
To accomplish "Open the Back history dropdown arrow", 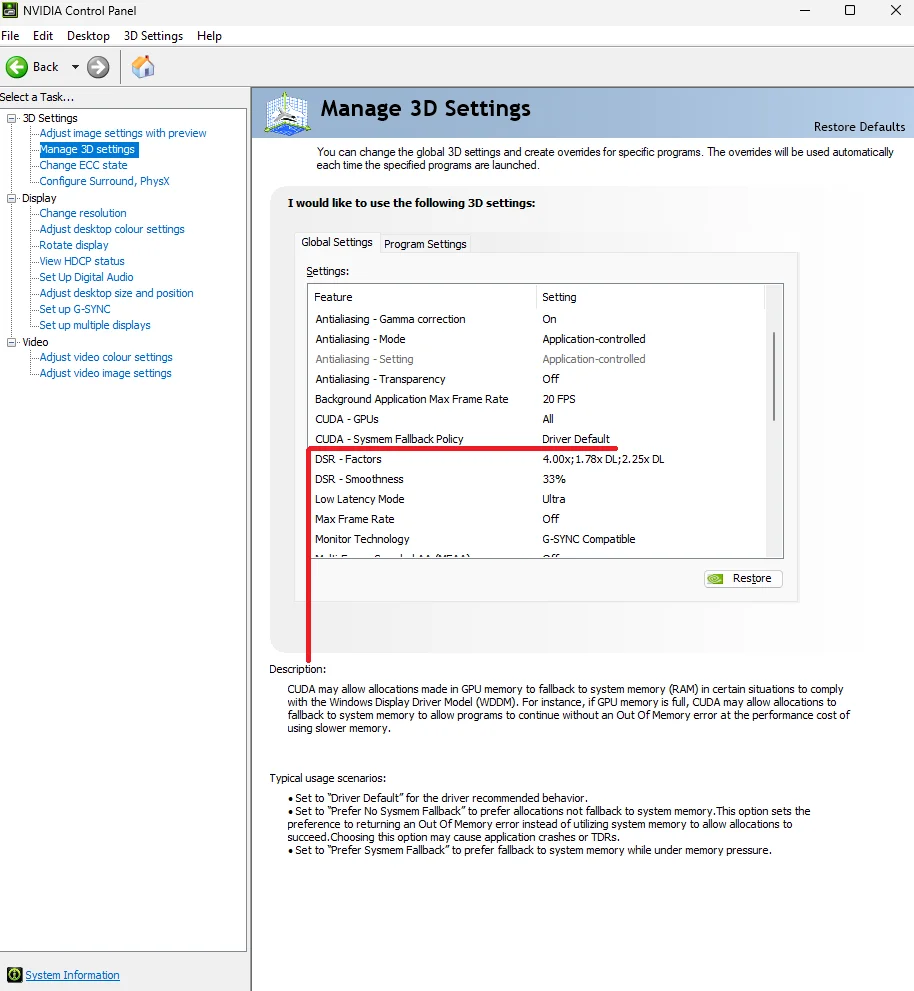I will coord(75,67).
